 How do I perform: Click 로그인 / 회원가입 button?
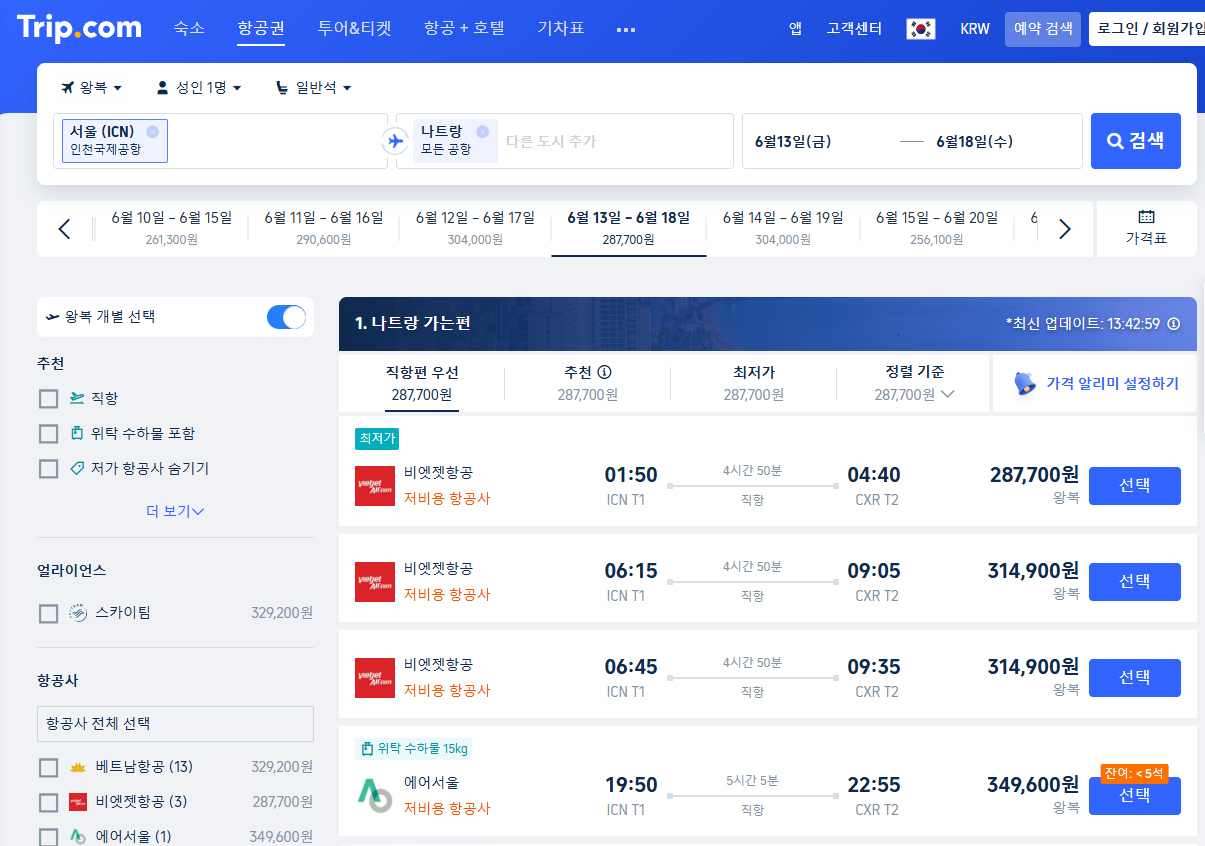tap(1147, 29)
